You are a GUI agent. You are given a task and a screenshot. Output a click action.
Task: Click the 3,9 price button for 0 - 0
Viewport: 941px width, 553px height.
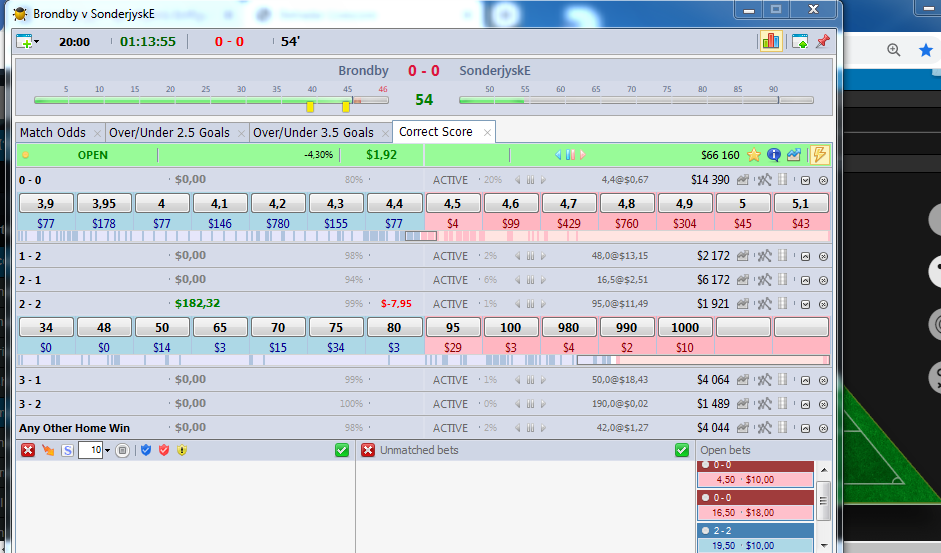coord(46,204)
